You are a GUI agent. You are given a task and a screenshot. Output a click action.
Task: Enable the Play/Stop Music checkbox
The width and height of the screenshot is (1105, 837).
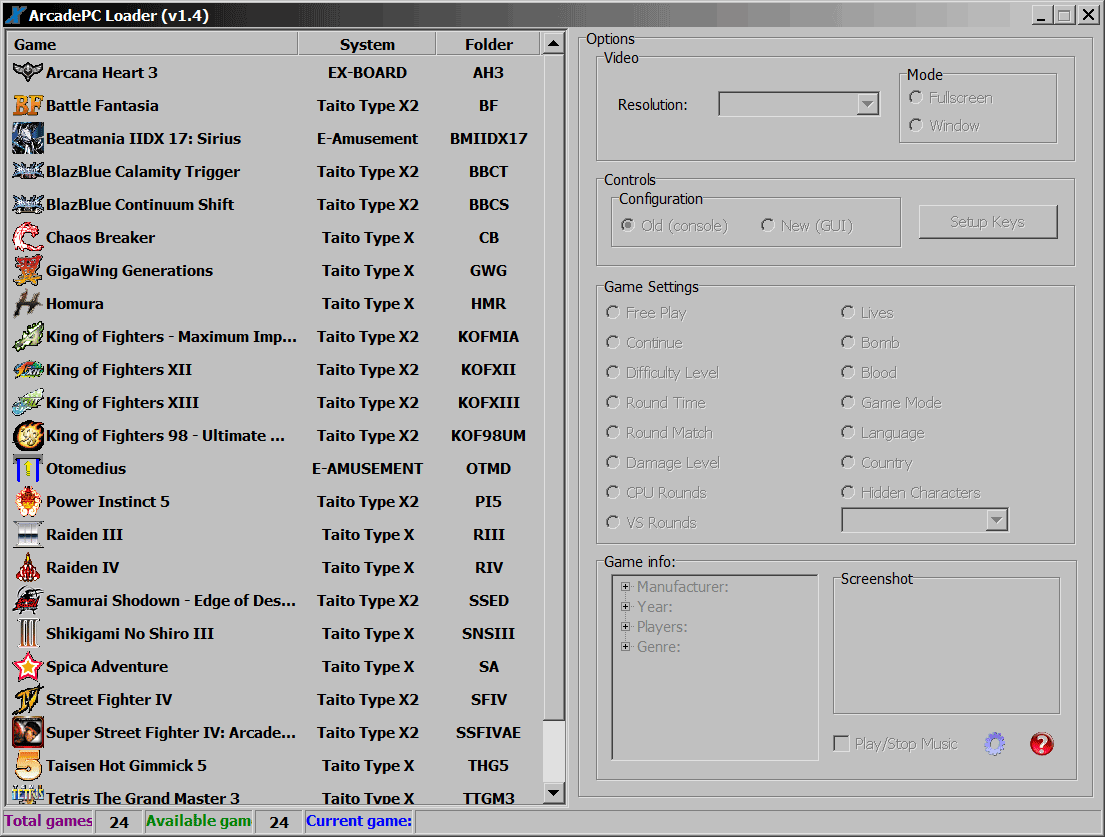842,744
